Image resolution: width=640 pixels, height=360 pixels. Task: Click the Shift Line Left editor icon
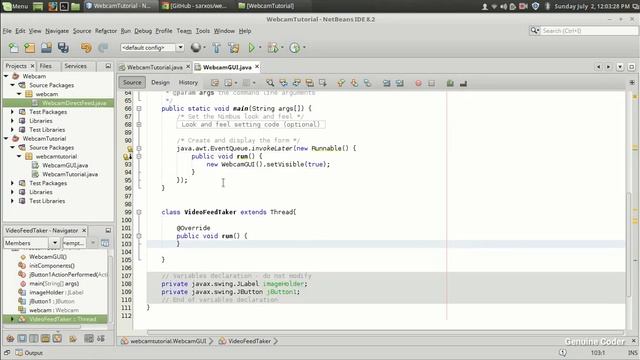click(x=387, y=83)
